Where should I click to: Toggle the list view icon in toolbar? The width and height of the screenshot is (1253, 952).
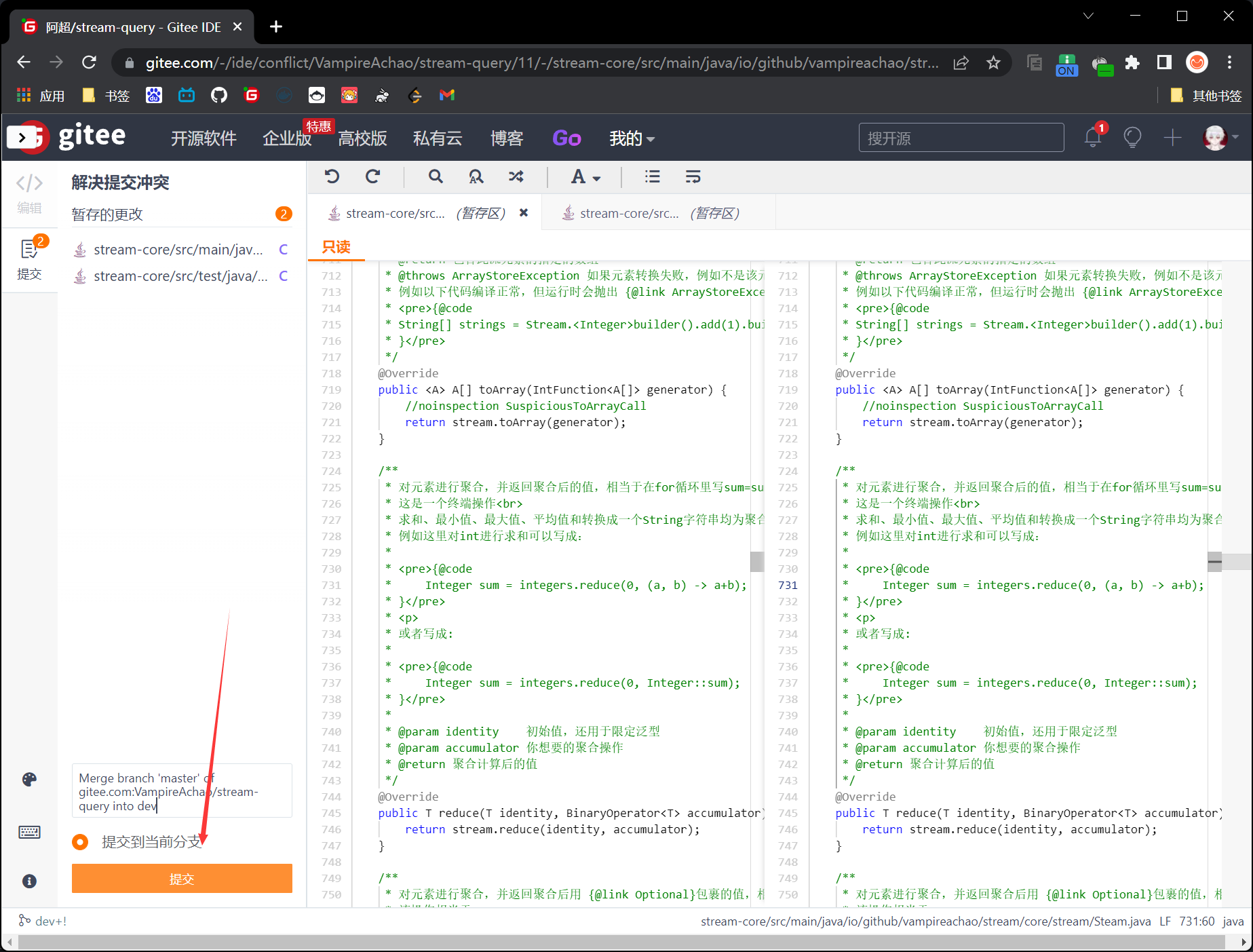click(x=652, y=176)
